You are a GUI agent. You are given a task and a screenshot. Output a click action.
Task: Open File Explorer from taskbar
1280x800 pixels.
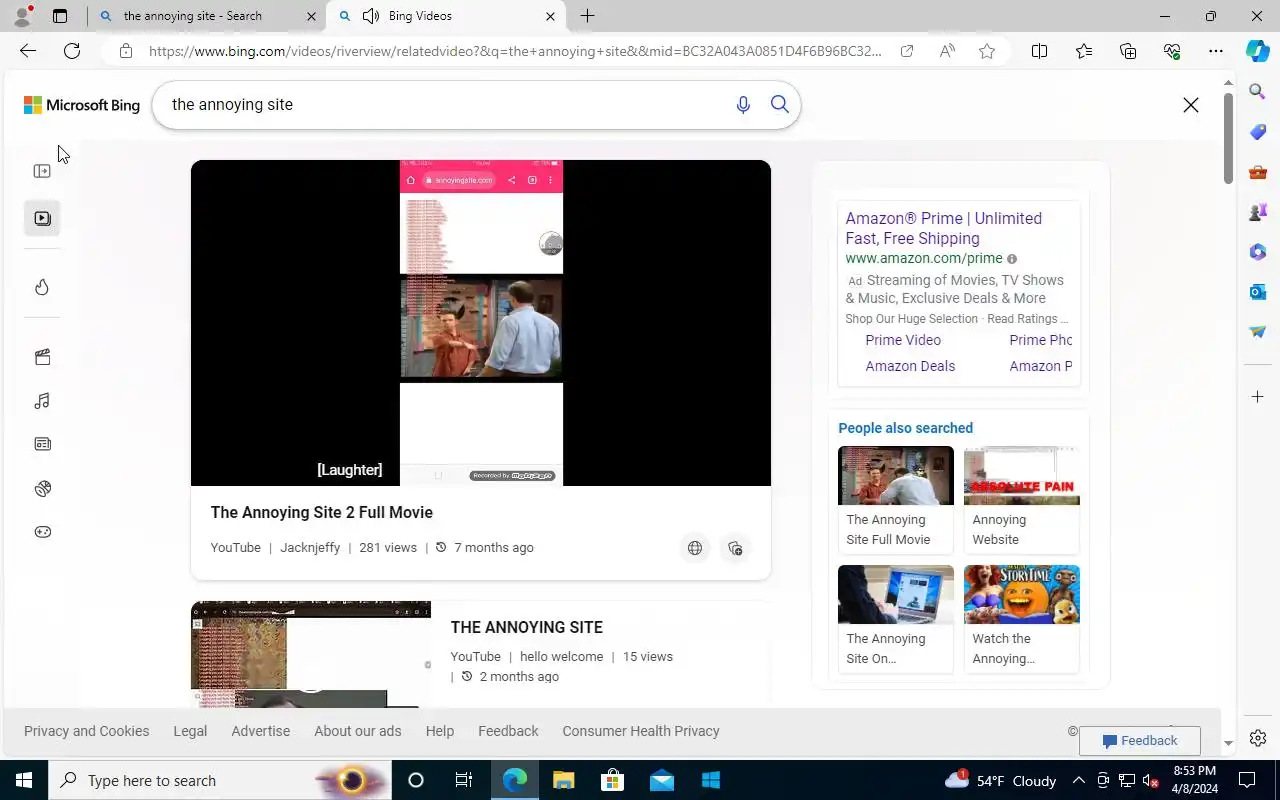coord(563,780)
